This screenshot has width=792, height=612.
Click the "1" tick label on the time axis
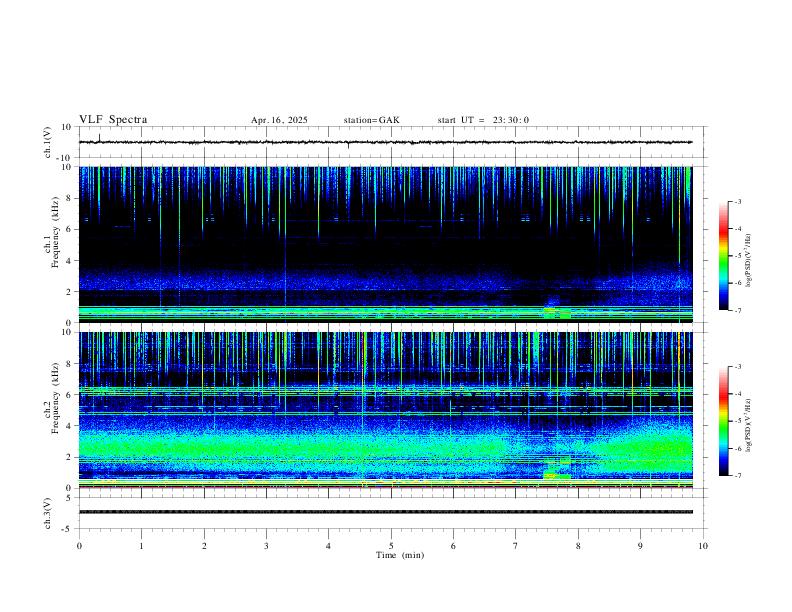click(141, 546)
